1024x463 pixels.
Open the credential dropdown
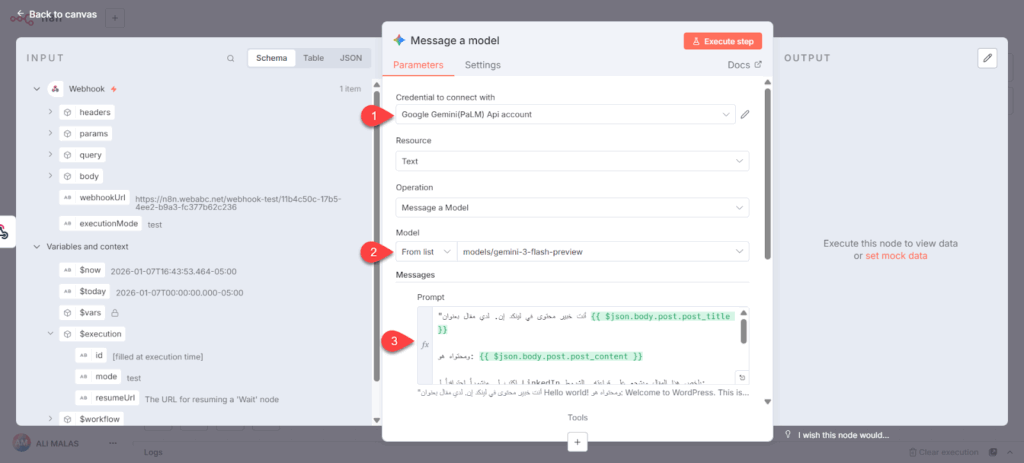[x=565, y=114]
